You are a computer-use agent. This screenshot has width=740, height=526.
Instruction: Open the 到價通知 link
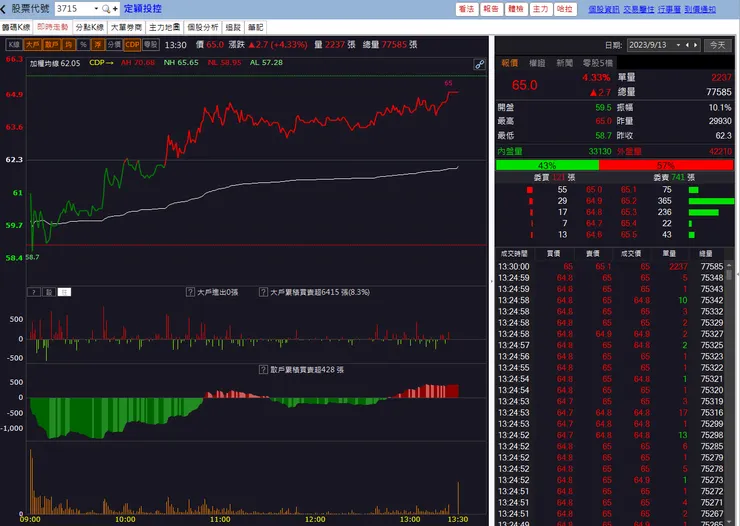700,9
